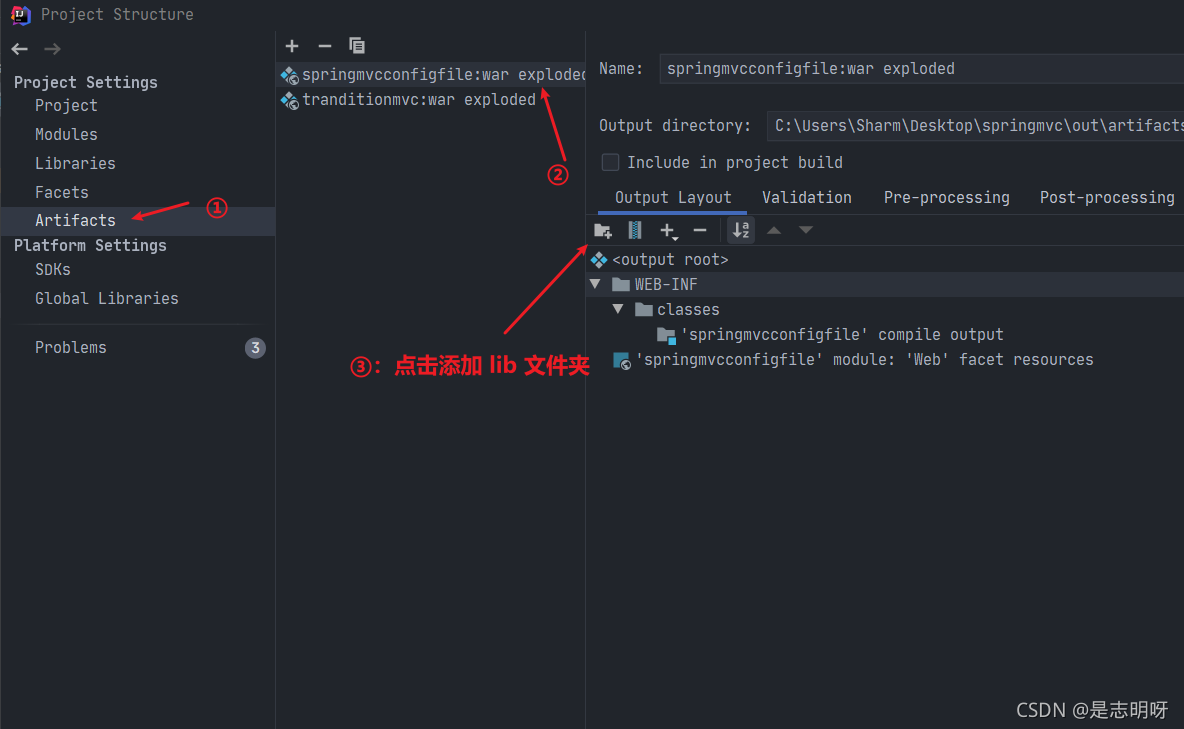
Task: Click the compile output module icon
Action: [x=666, y=335]
